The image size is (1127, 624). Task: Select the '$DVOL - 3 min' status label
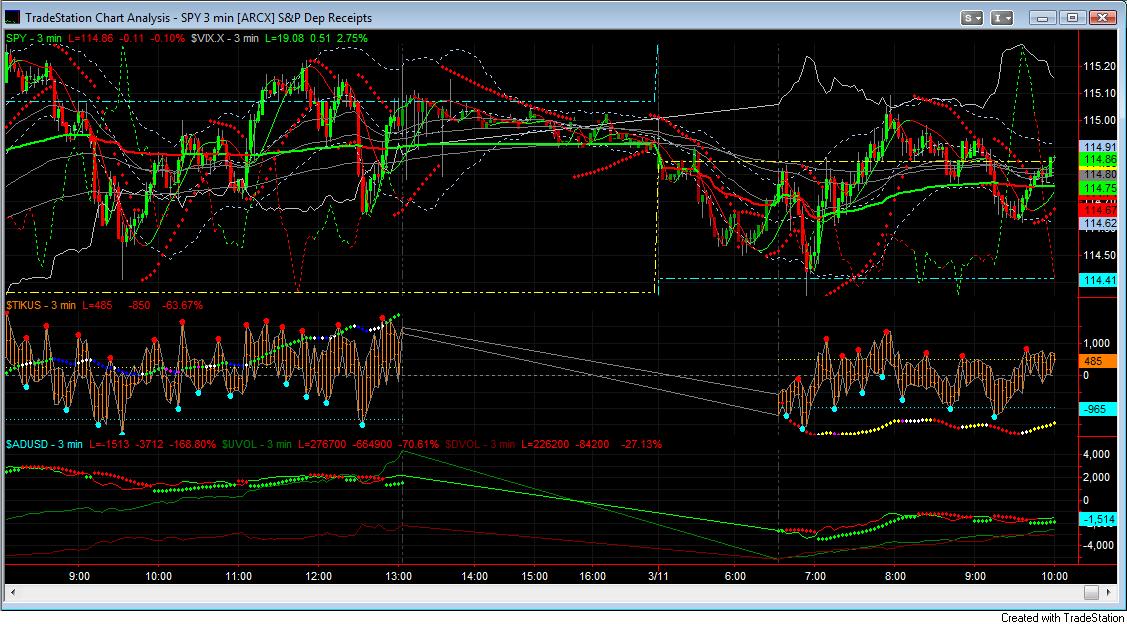pos(480,445)
